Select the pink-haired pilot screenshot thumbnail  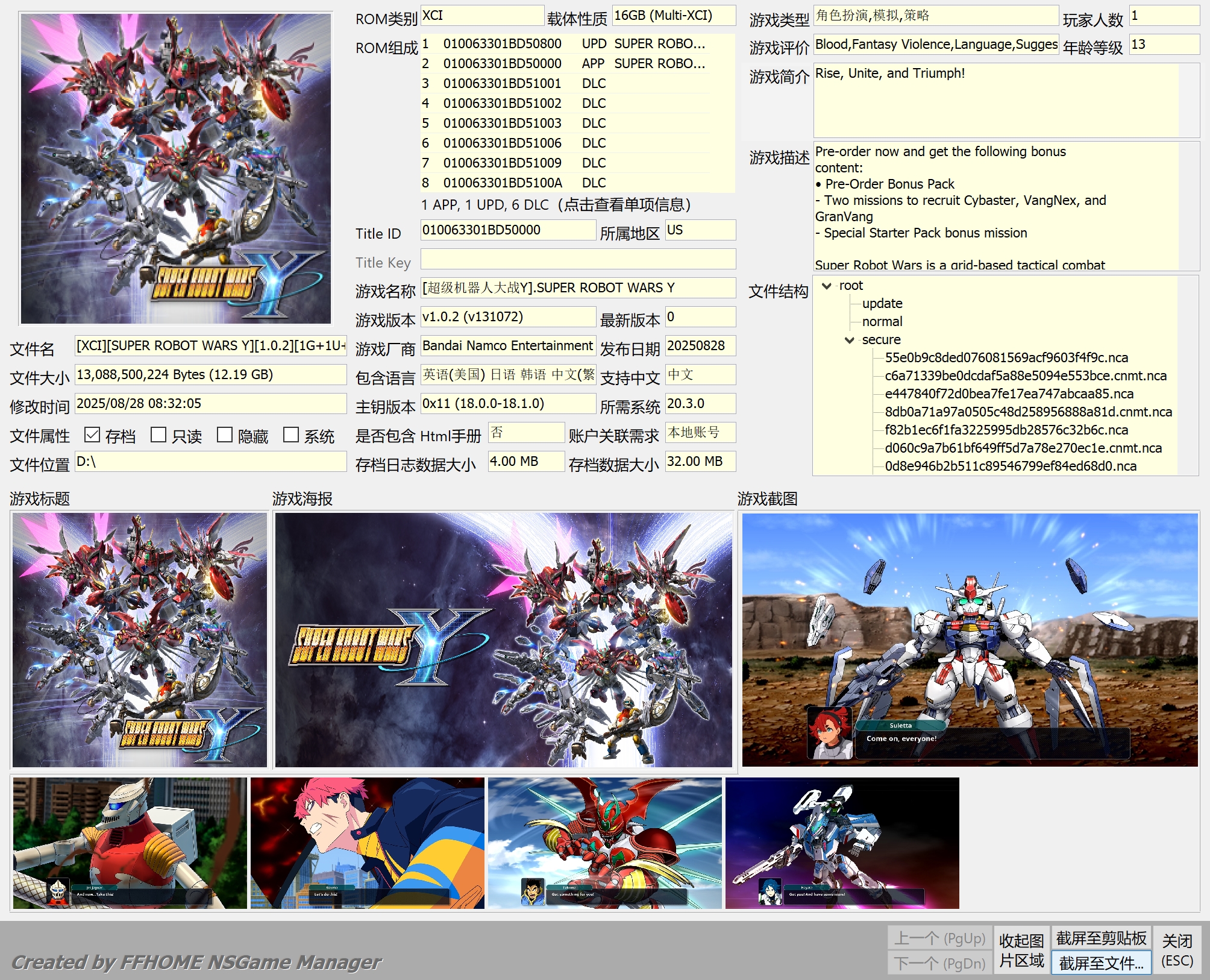click(x=367, y=843)
